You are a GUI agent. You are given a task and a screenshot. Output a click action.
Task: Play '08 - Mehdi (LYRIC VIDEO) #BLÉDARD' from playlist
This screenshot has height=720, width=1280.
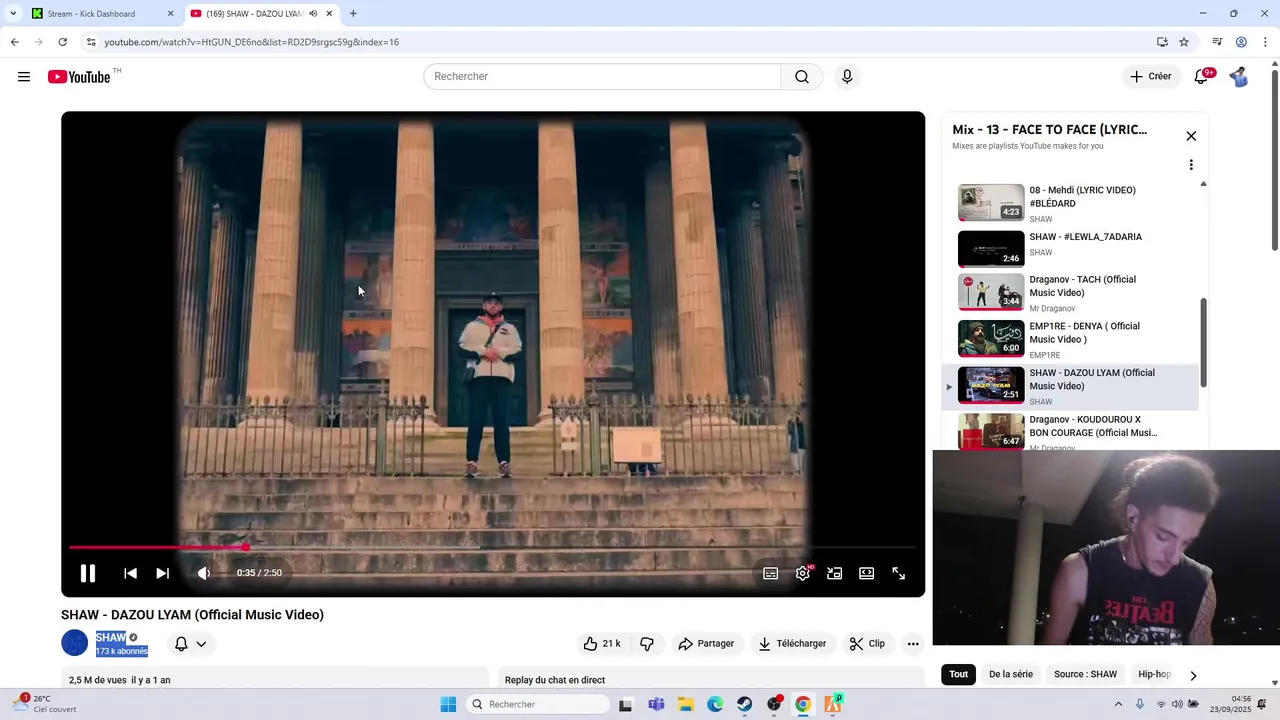pyautogui.click(x=1070, y=203)
